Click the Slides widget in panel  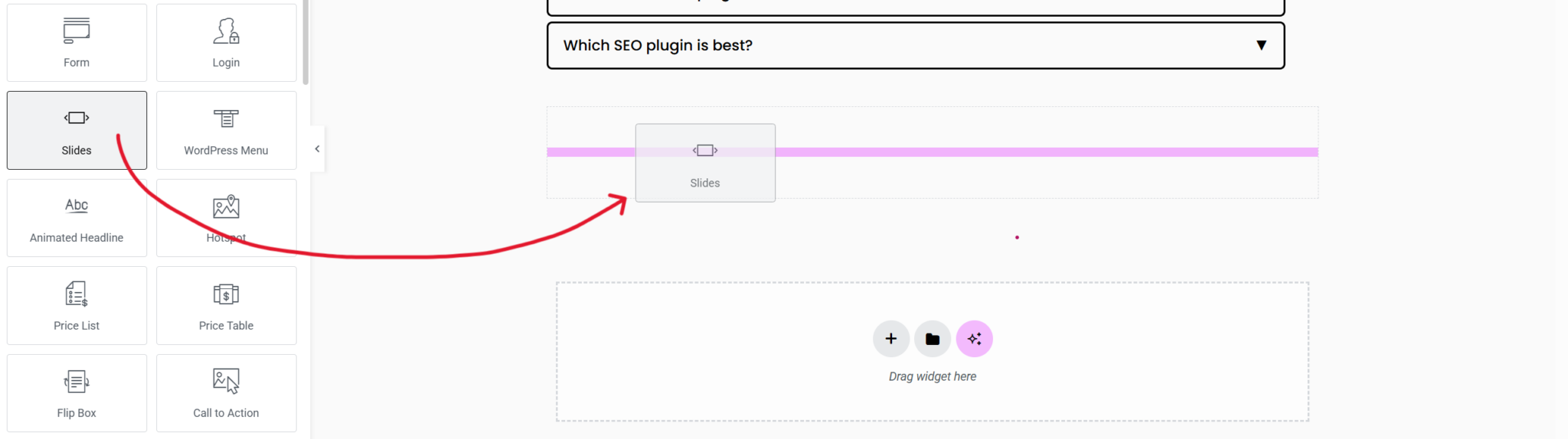(77, 130)
